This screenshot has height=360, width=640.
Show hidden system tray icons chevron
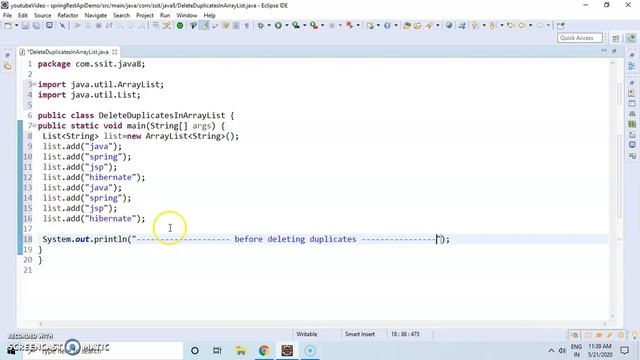[551, 350]
